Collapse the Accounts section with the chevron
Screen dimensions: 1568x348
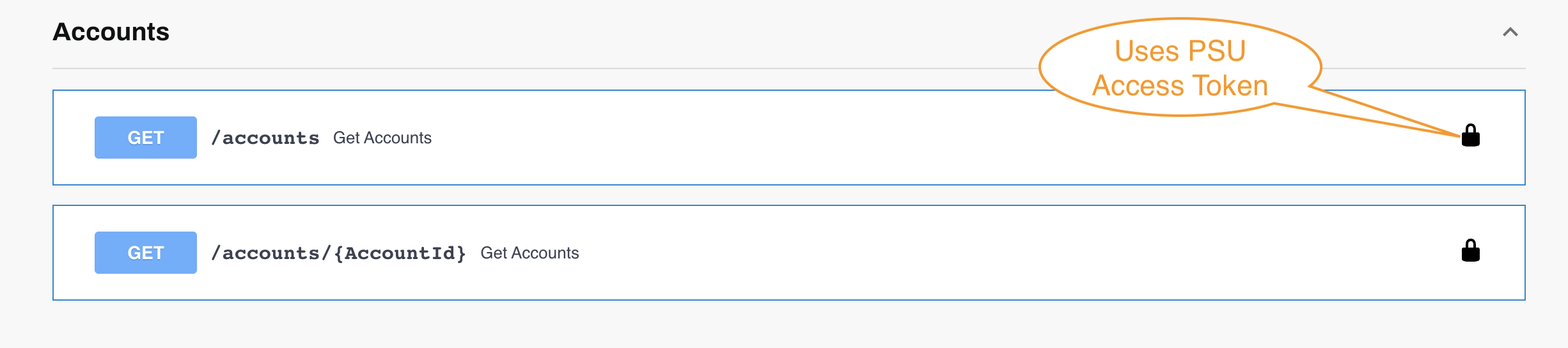1510,32
